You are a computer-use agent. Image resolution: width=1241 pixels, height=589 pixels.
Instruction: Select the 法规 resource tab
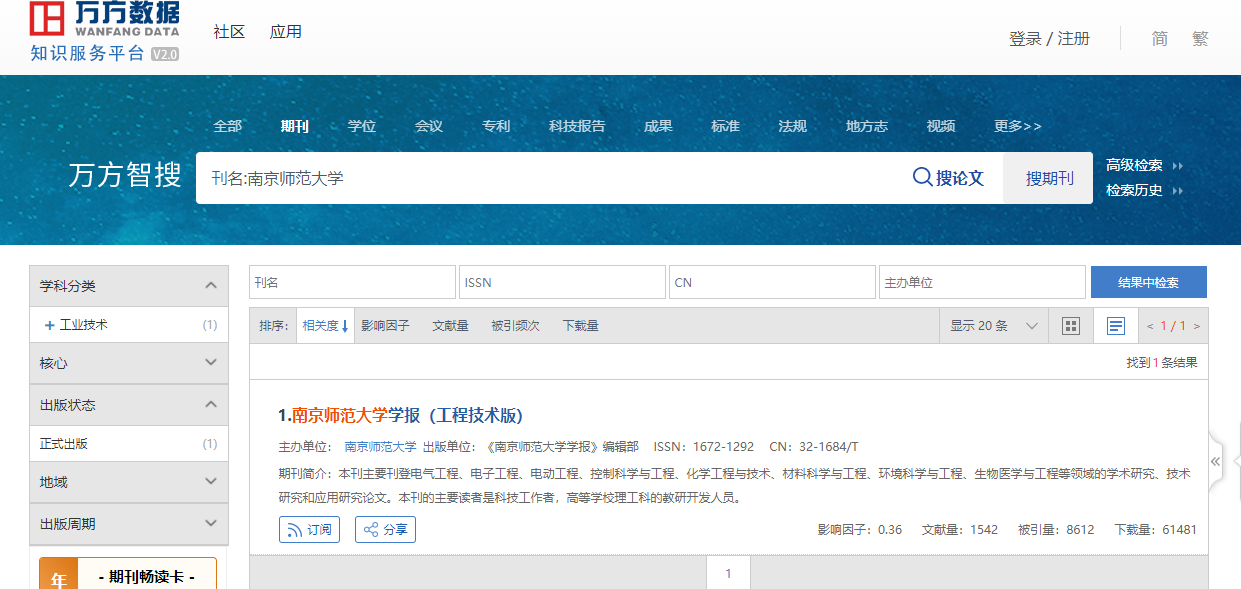point(792,126)
